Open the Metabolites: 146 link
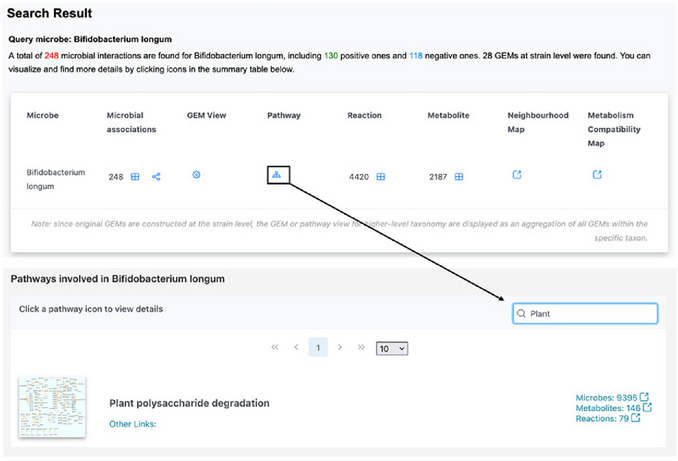Image resolution: width=678 pixels, height=461 pixels. (x=613, y=408)
